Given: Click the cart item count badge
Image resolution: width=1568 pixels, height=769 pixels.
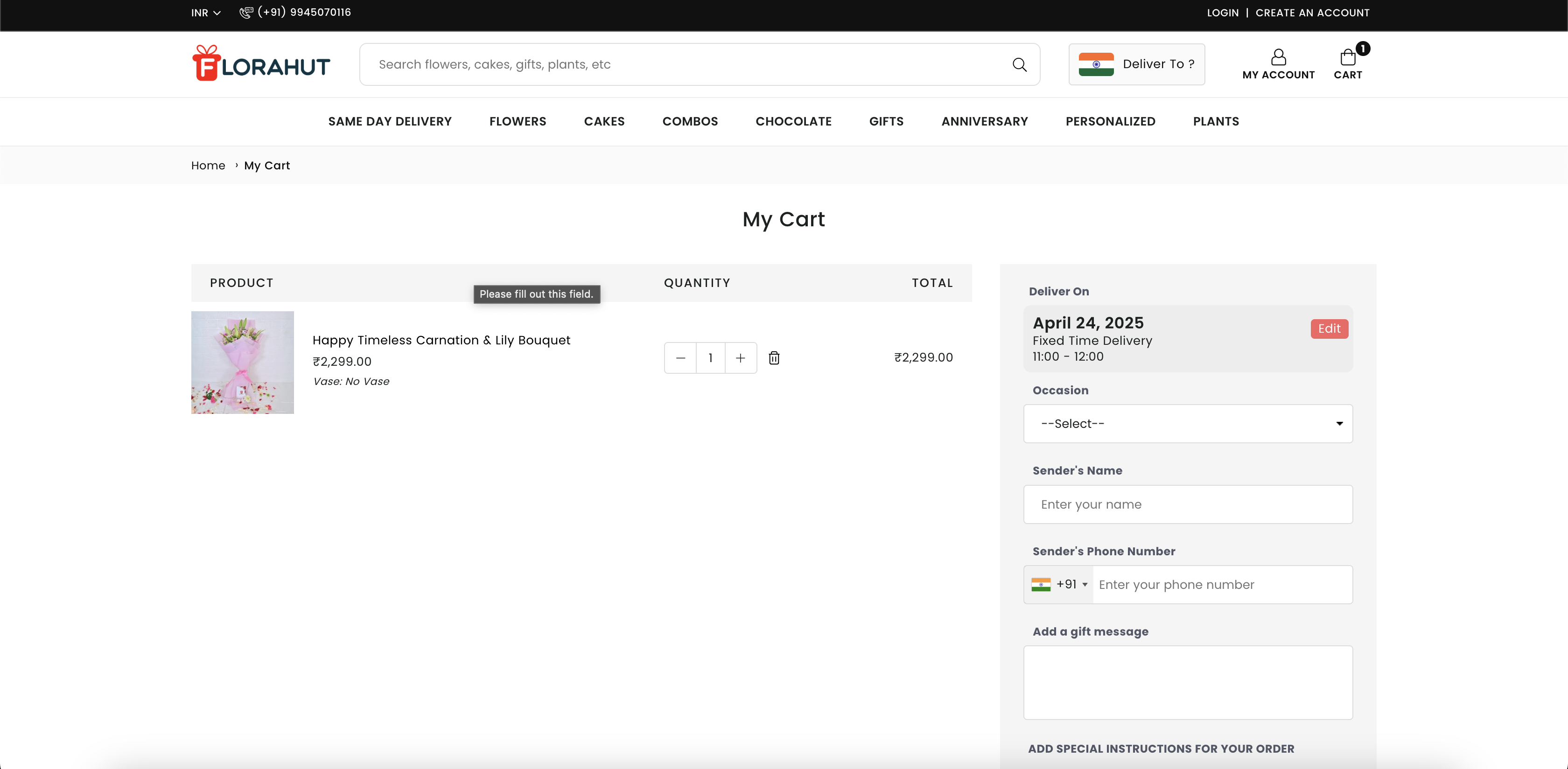Looking at the screenshot, I should tap(1363, 48).
